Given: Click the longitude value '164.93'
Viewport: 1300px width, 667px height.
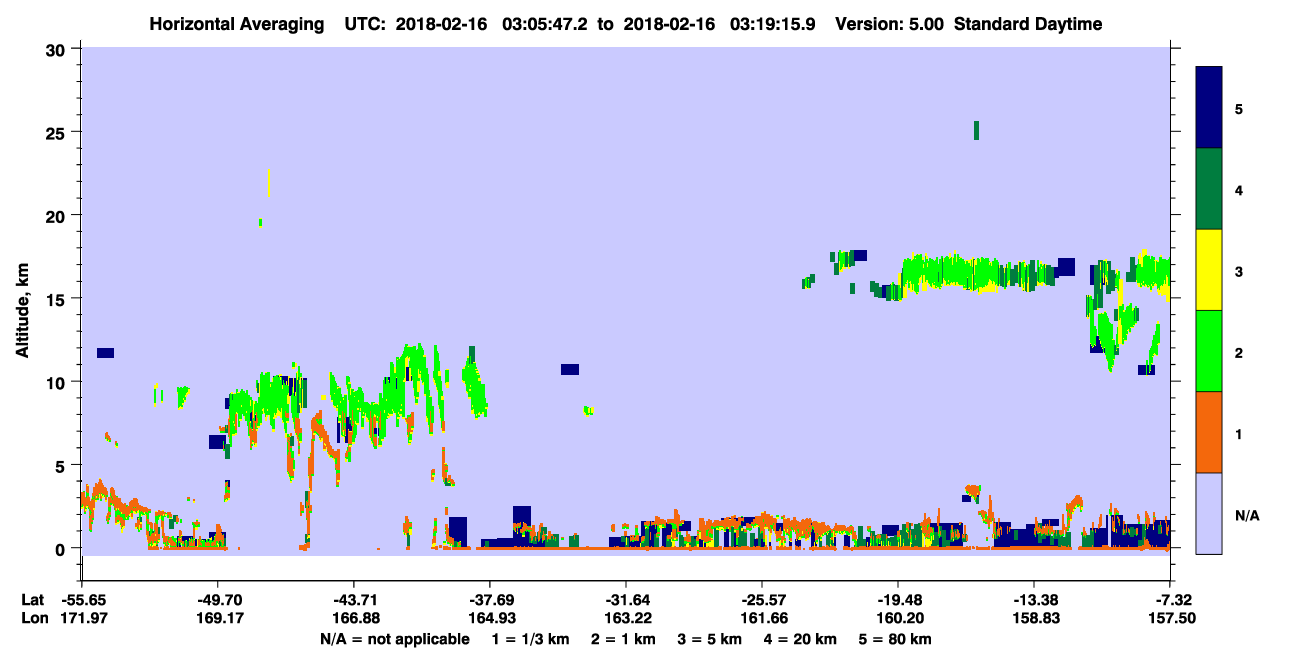Looking at the screenshot, I should click(x=490, y=618).
